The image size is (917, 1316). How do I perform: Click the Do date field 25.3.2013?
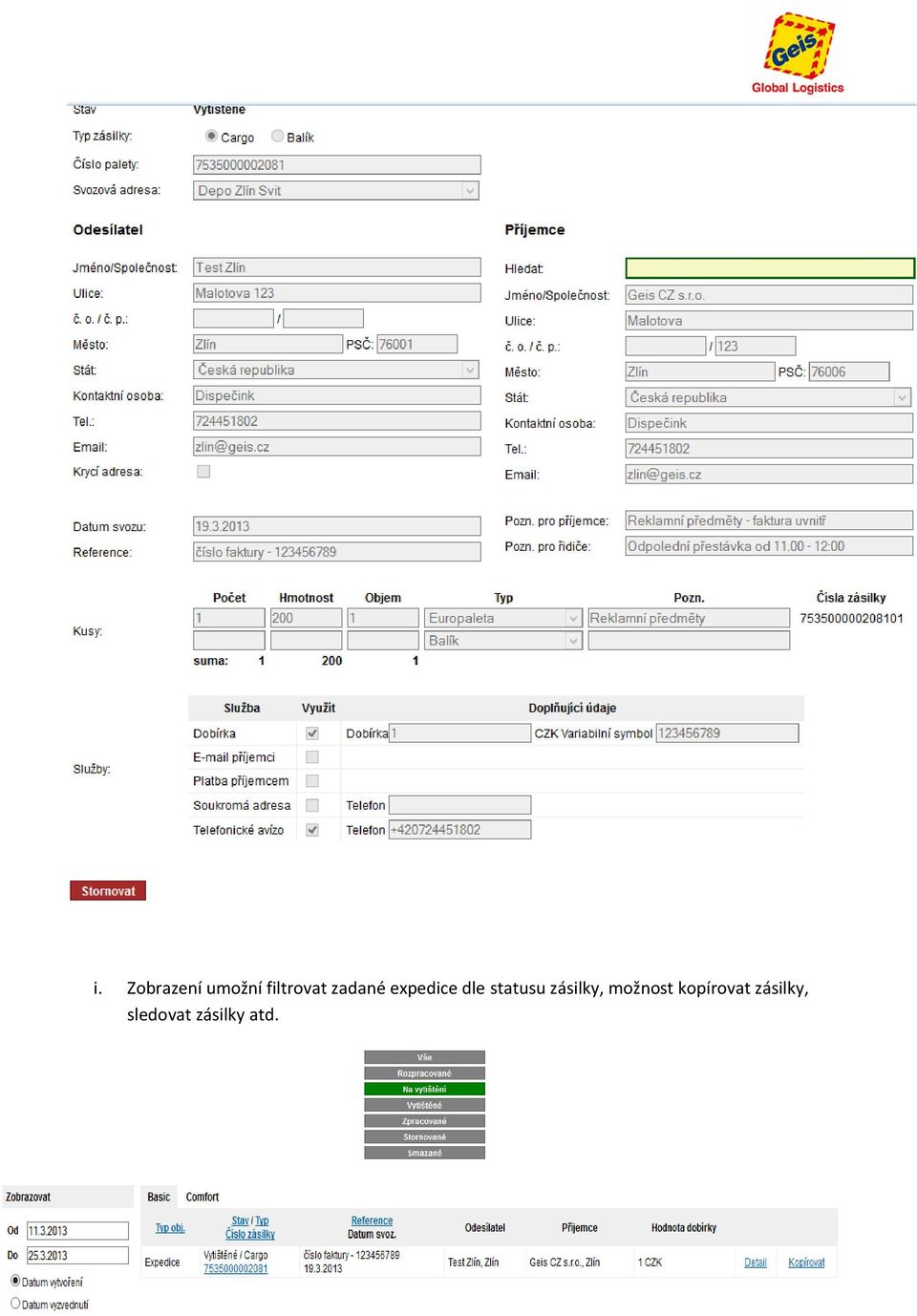(x=77, y=1256)
